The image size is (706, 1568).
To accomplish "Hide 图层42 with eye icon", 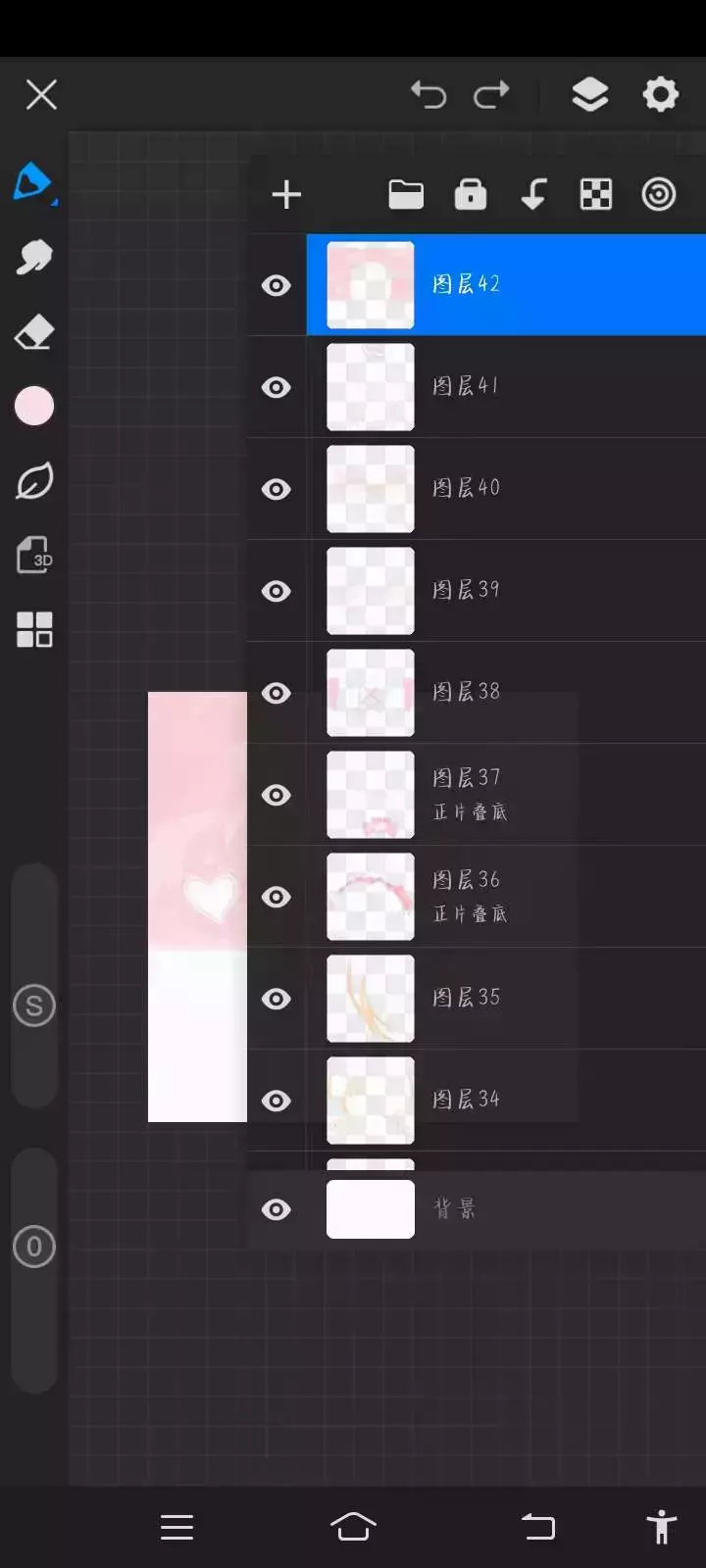I will click(277, 285).
